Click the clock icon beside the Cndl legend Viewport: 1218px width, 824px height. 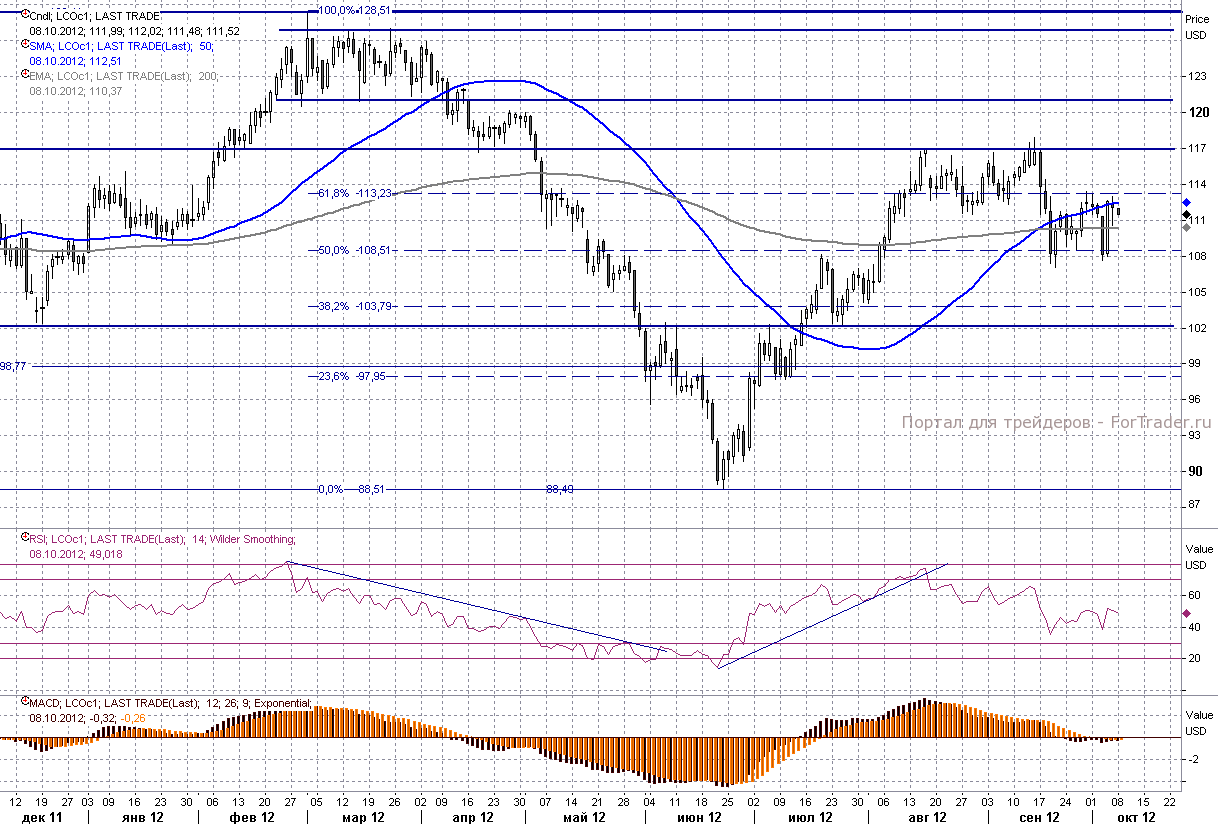point(24,15)
